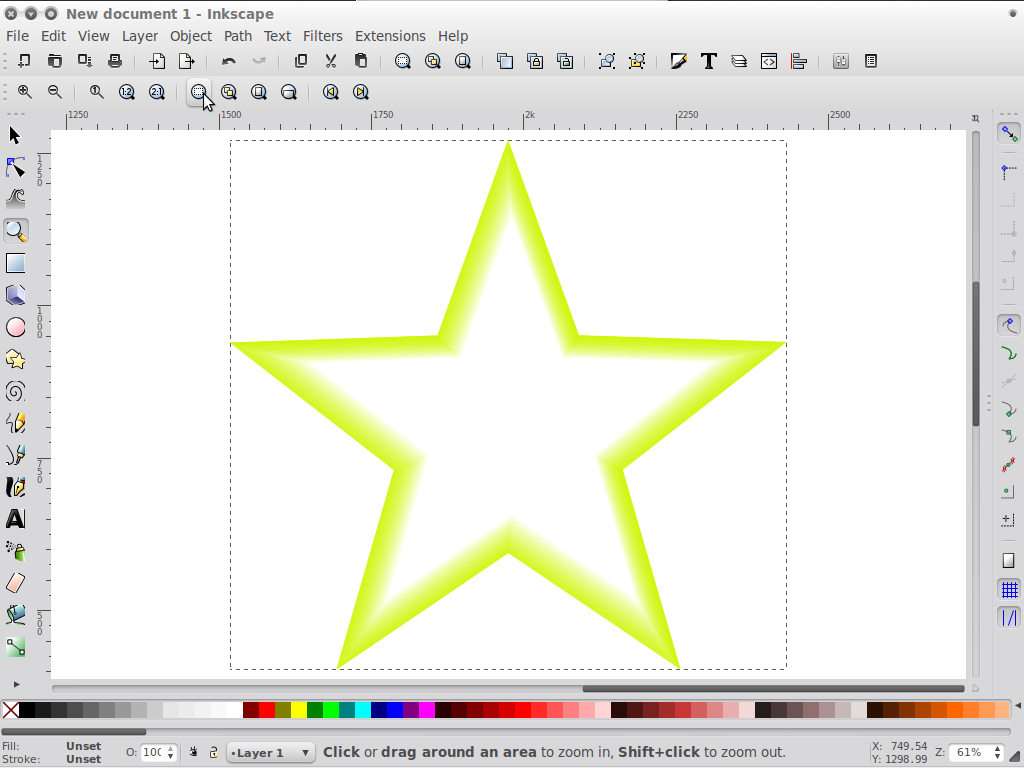The image size is (1024, 768).
Task: Enable snap to grids
Action: point(1009,589)
